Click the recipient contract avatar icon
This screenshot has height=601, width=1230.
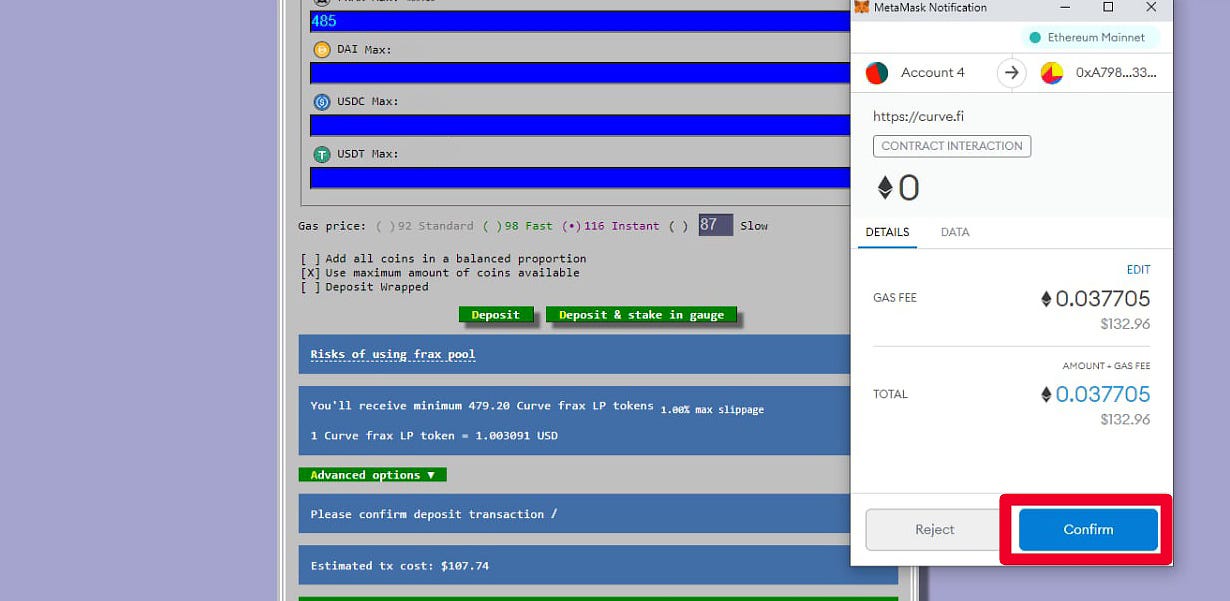[x=1052, y=72]
